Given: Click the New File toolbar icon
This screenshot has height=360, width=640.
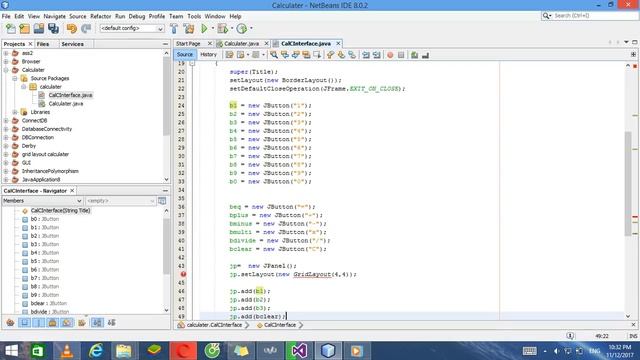Looking at the screenshot, I should pos(11,29).
